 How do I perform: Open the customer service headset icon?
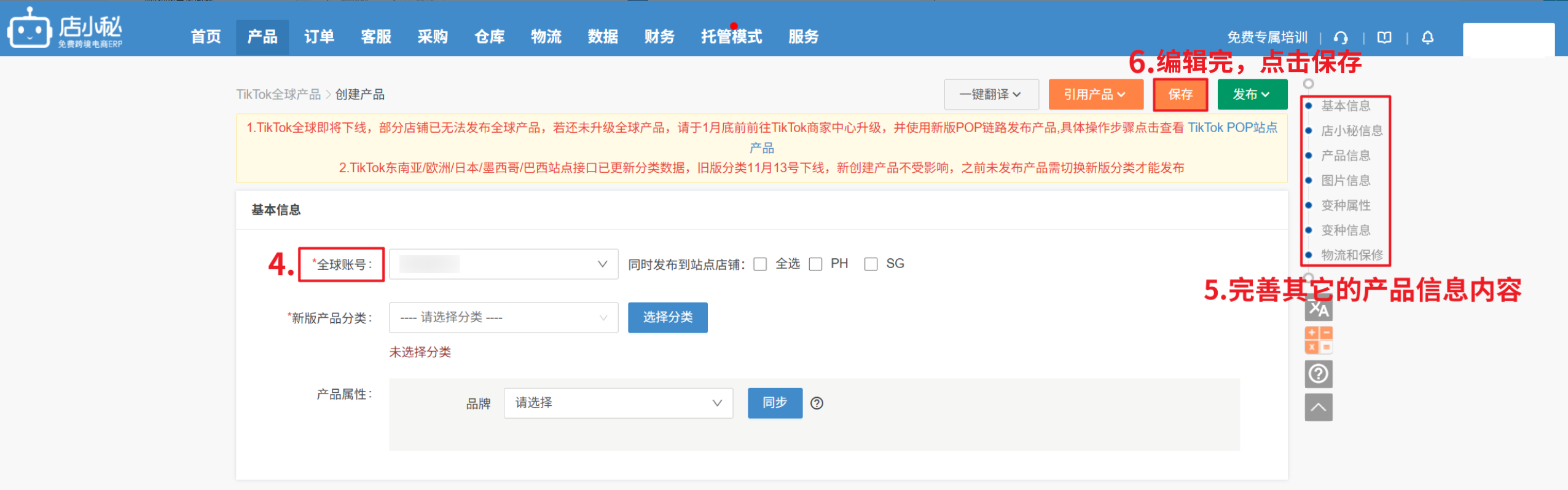tap(1341, 38)
